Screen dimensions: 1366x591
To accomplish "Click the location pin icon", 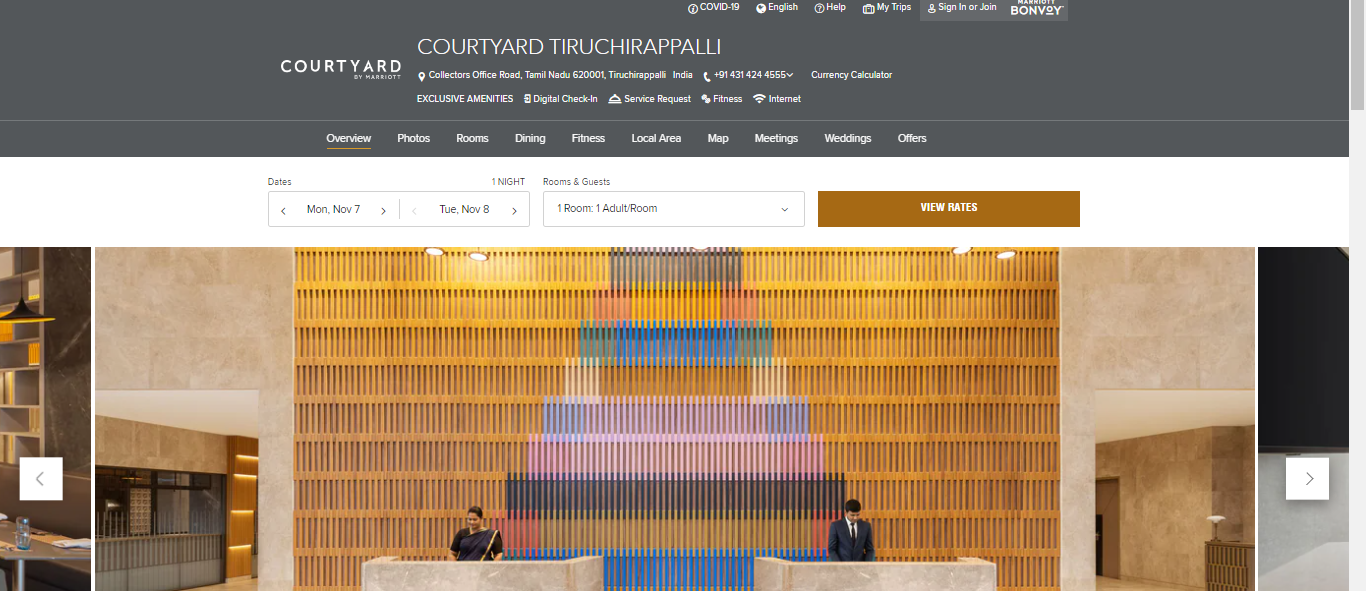I will [422, 76].
